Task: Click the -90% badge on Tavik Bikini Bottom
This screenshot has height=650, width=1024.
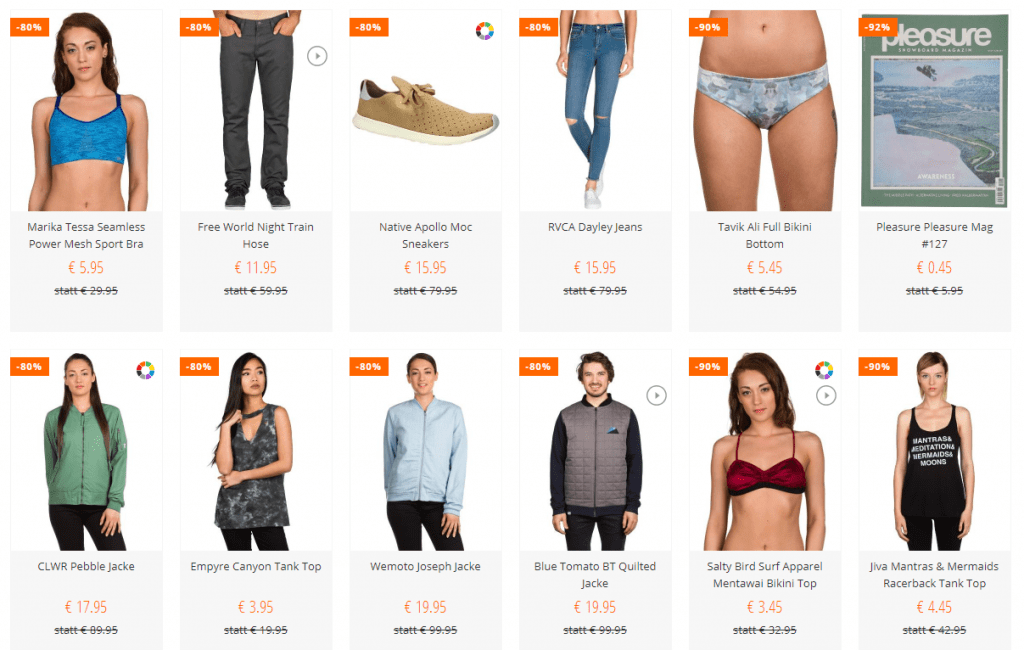Action: pos(709,27)
